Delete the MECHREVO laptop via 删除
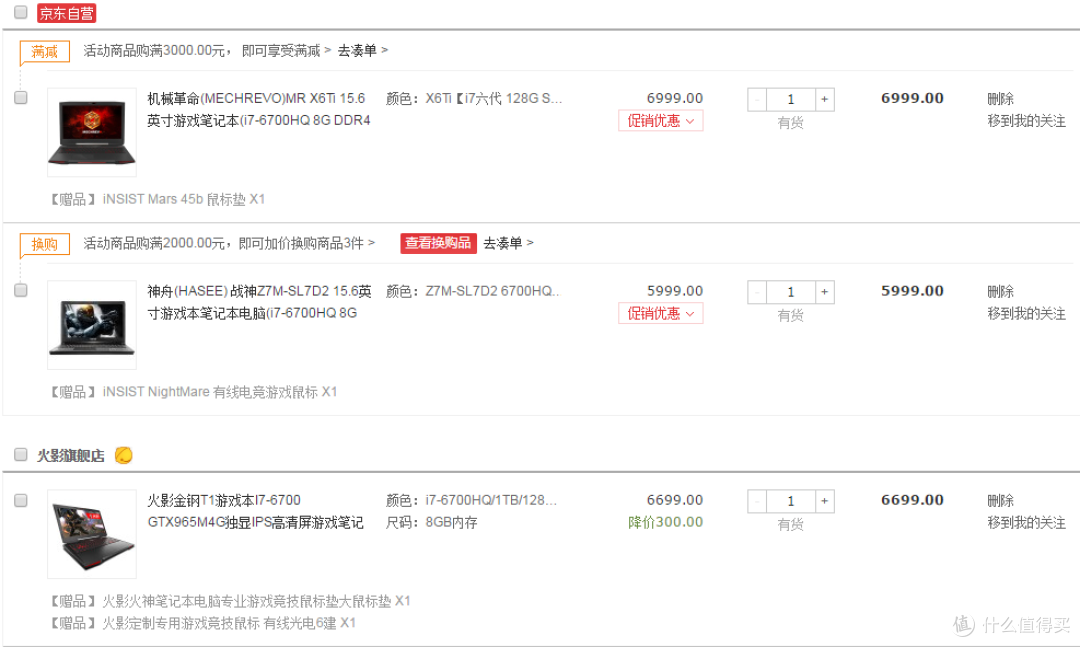The image size is (1080, 647). pos(1000,99)
